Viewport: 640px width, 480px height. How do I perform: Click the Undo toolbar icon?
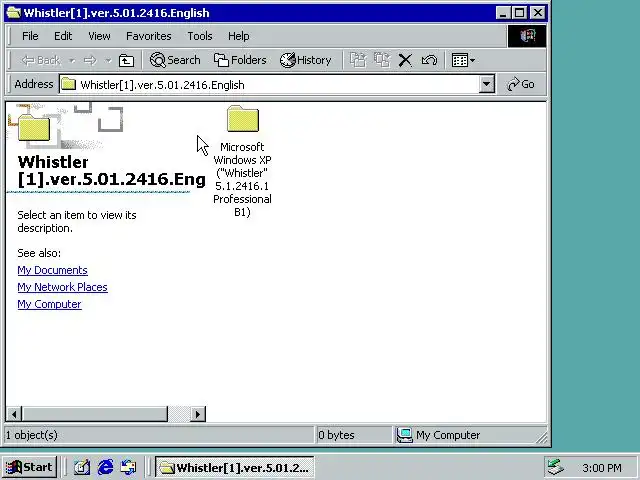[x=429, y=60]
